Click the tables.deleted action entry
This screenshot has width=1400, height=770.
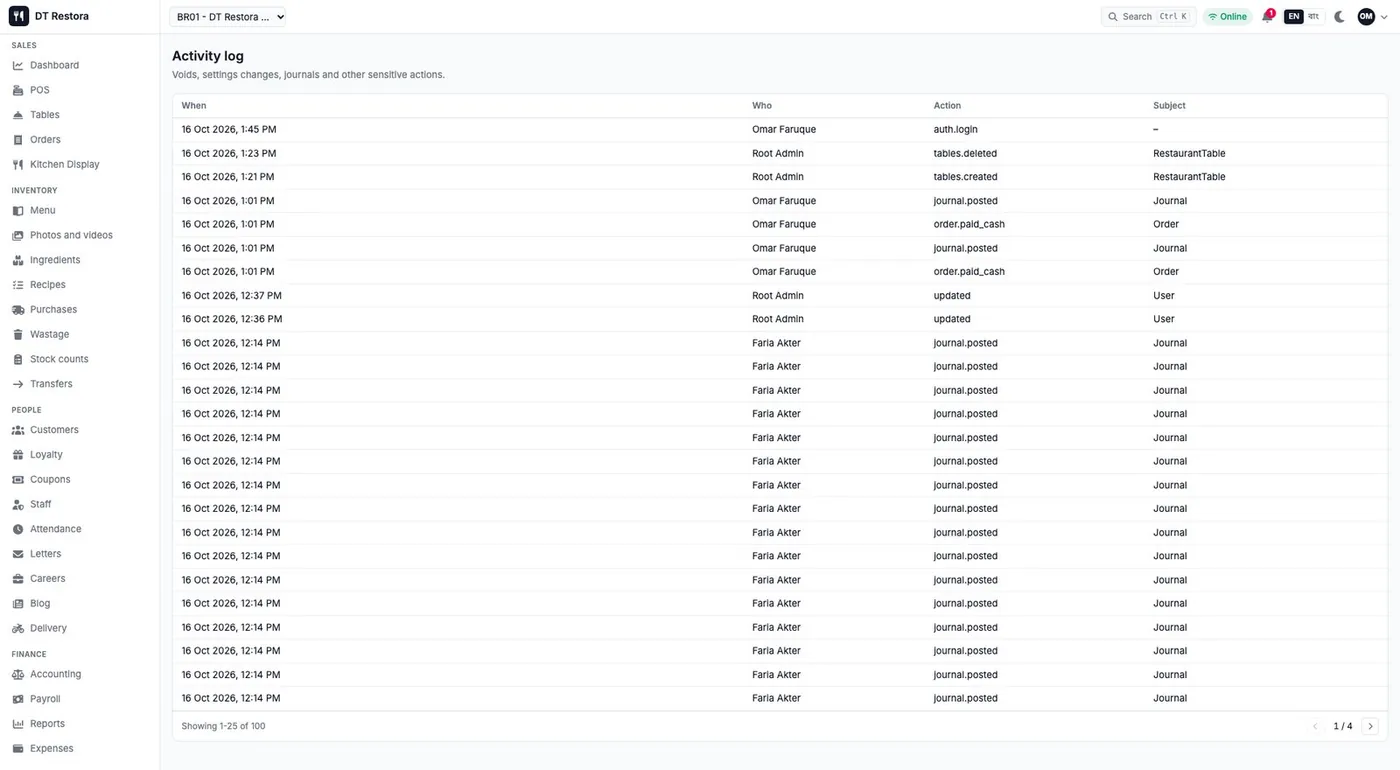pos(965,154)
